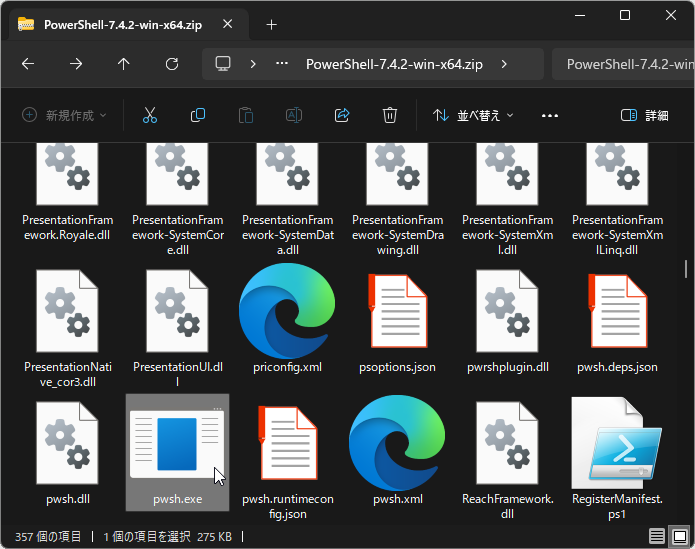695x549 pixels.
Task: Select the PresentationUI.dll file icon
Action: (177, 311)
